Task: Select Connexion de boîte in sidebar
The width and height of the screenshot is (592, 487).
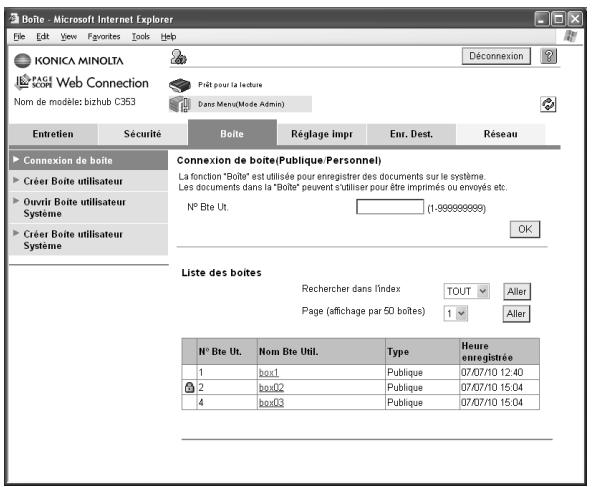Action: coord(88,160)
